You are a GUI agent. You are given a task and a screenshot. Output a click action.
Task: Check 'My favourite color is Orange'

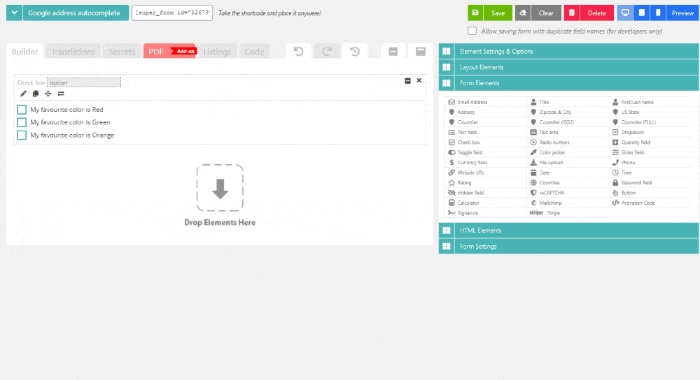point(22,135)
